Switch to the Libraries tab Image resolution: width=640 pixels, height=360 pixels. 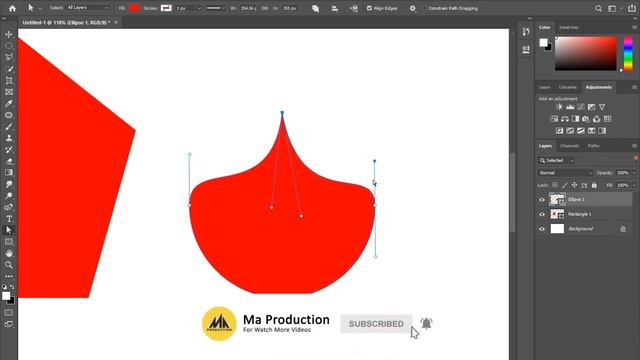567,87
